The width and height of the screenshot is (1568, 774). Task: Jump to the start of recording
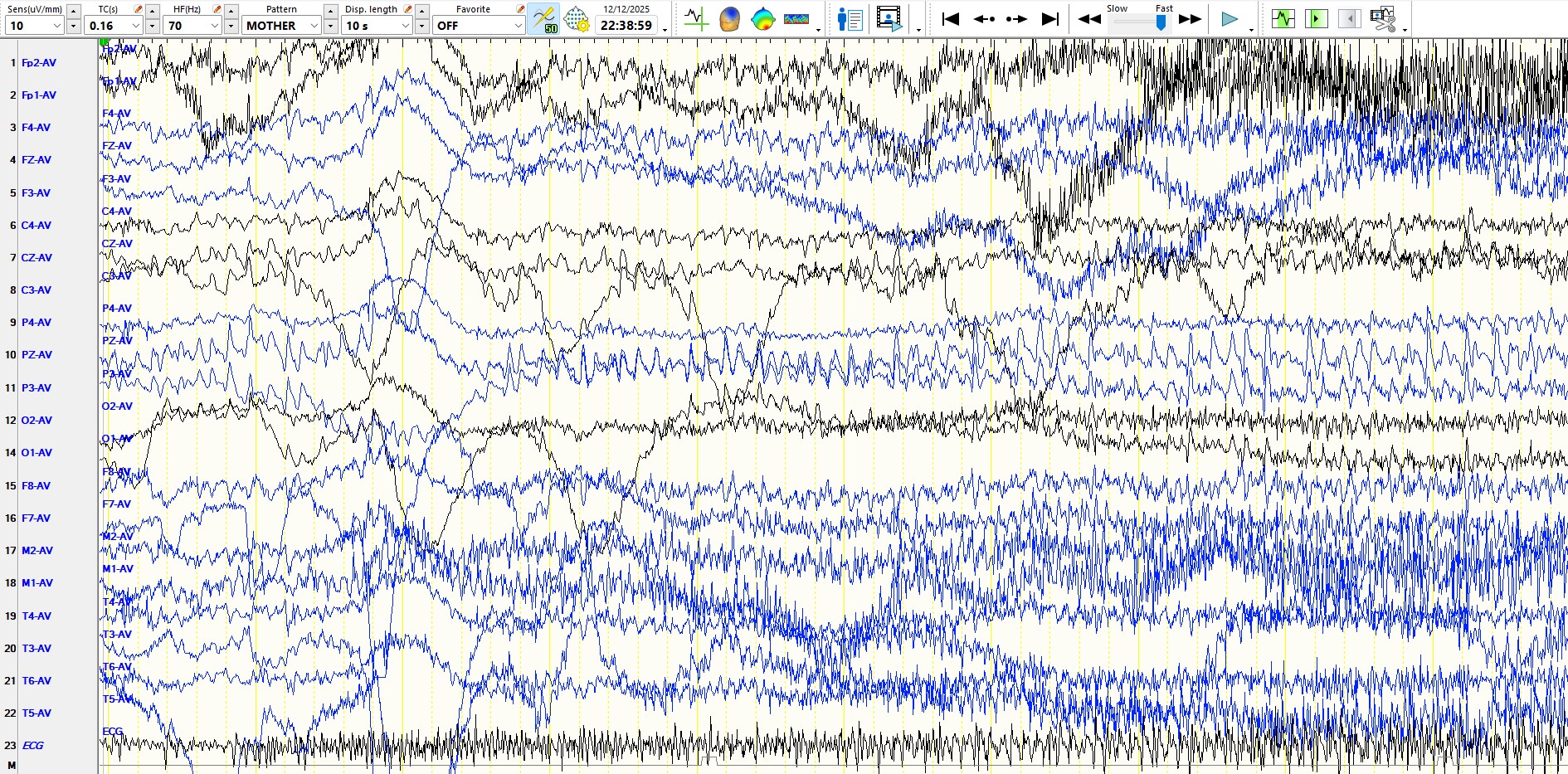click(x=951, y=19)
